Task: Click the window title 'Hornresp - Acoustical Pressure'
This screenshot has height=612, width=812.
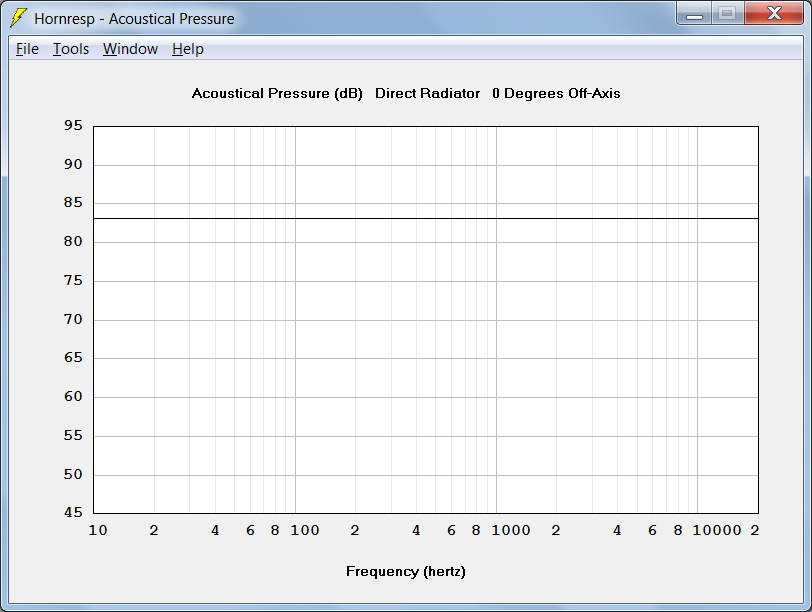Action: (134, 19)
